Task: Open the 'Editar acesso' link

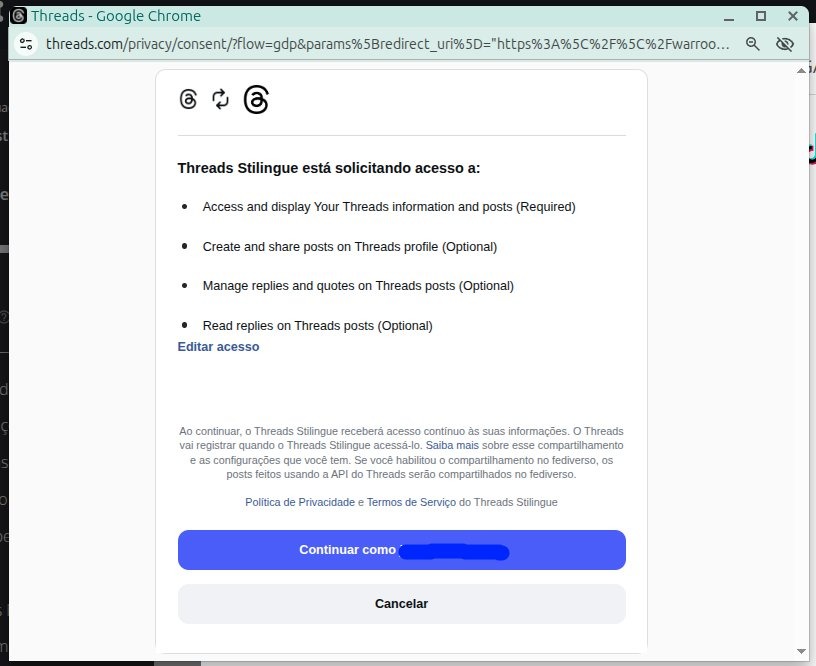Action: coord(218,347)
